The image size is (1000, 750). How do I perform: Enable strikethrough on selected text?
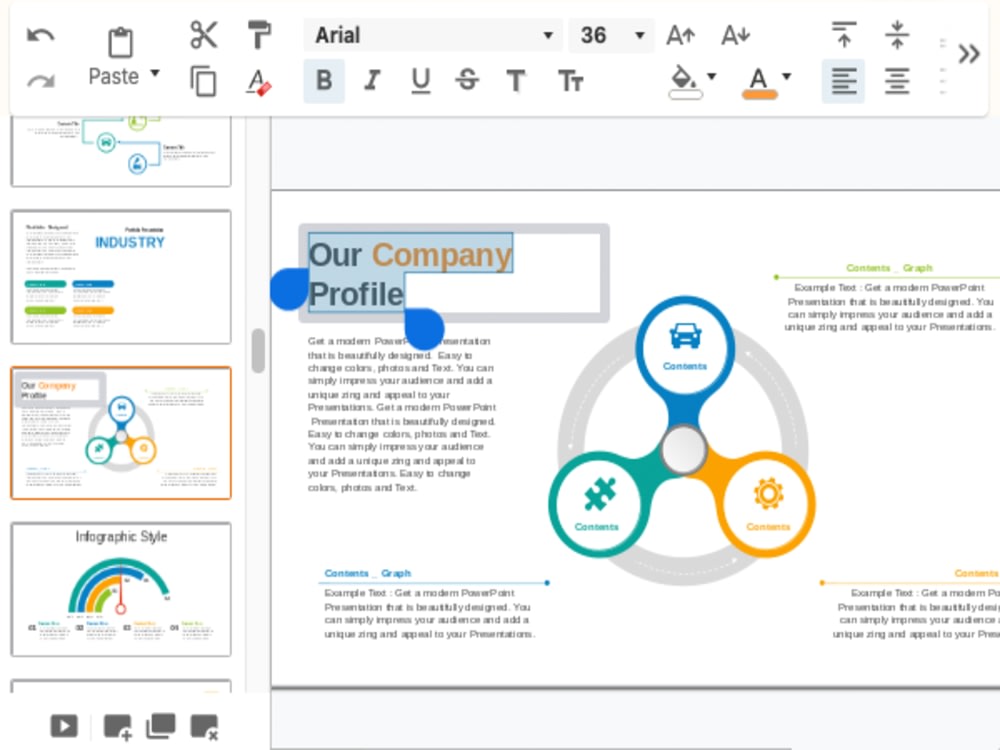[x=466, y=81]
